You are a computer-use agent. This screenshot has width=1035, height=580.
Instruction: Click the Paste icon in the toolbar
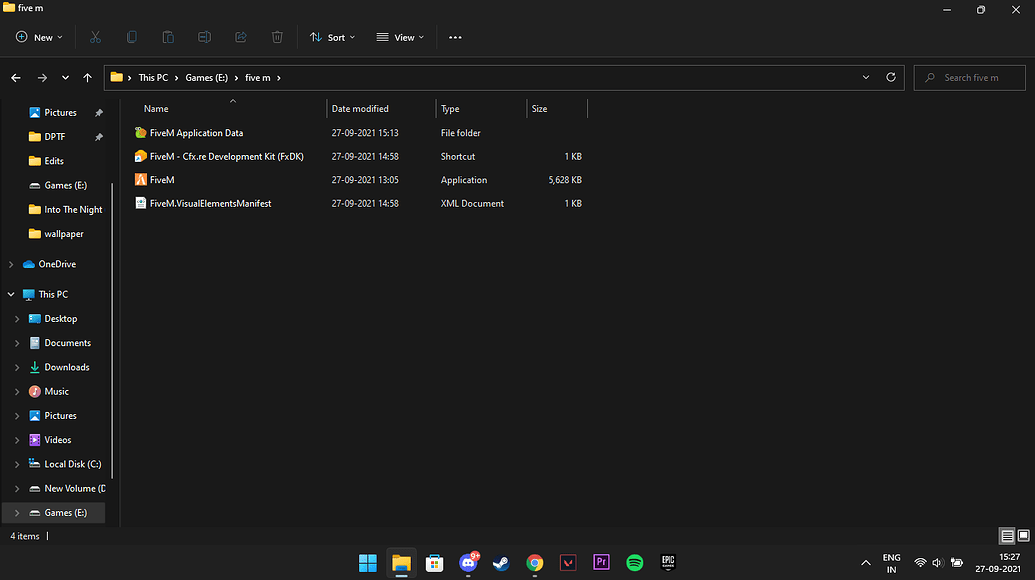168,37
